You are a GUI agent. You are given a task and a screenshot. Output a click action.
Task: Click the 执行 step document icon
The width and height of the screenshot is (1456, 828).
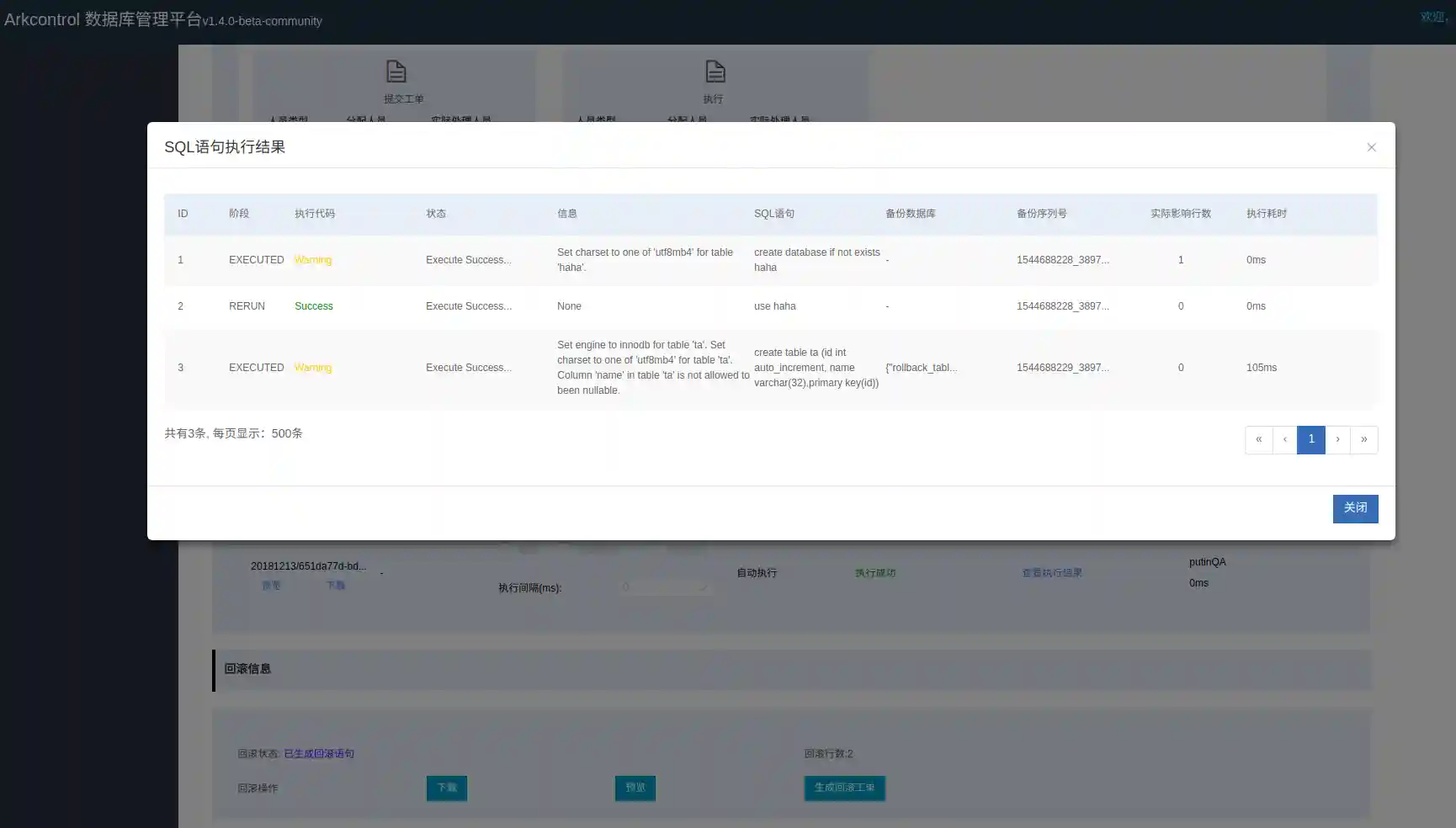pyautogui.click(x=715, y=72)
